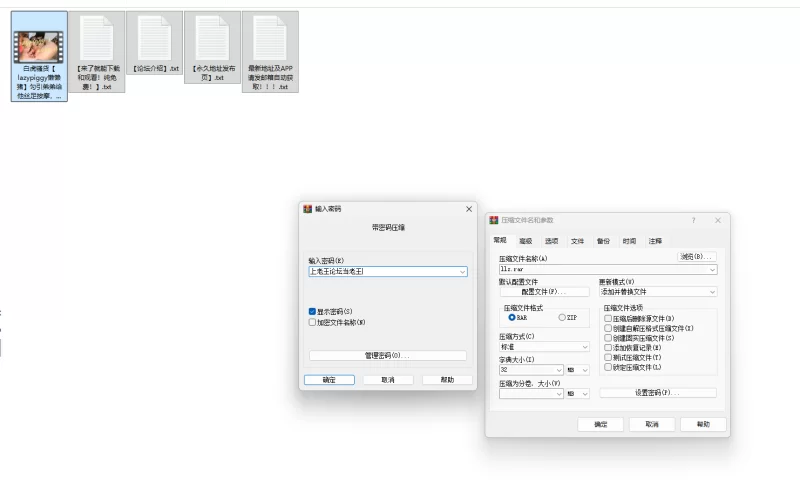Image resolution: width=800 pixels, height=485 pixels.
Task: Expand the 压缩文件名称 llz.rar dropdown
Action: tap(712, 269)
